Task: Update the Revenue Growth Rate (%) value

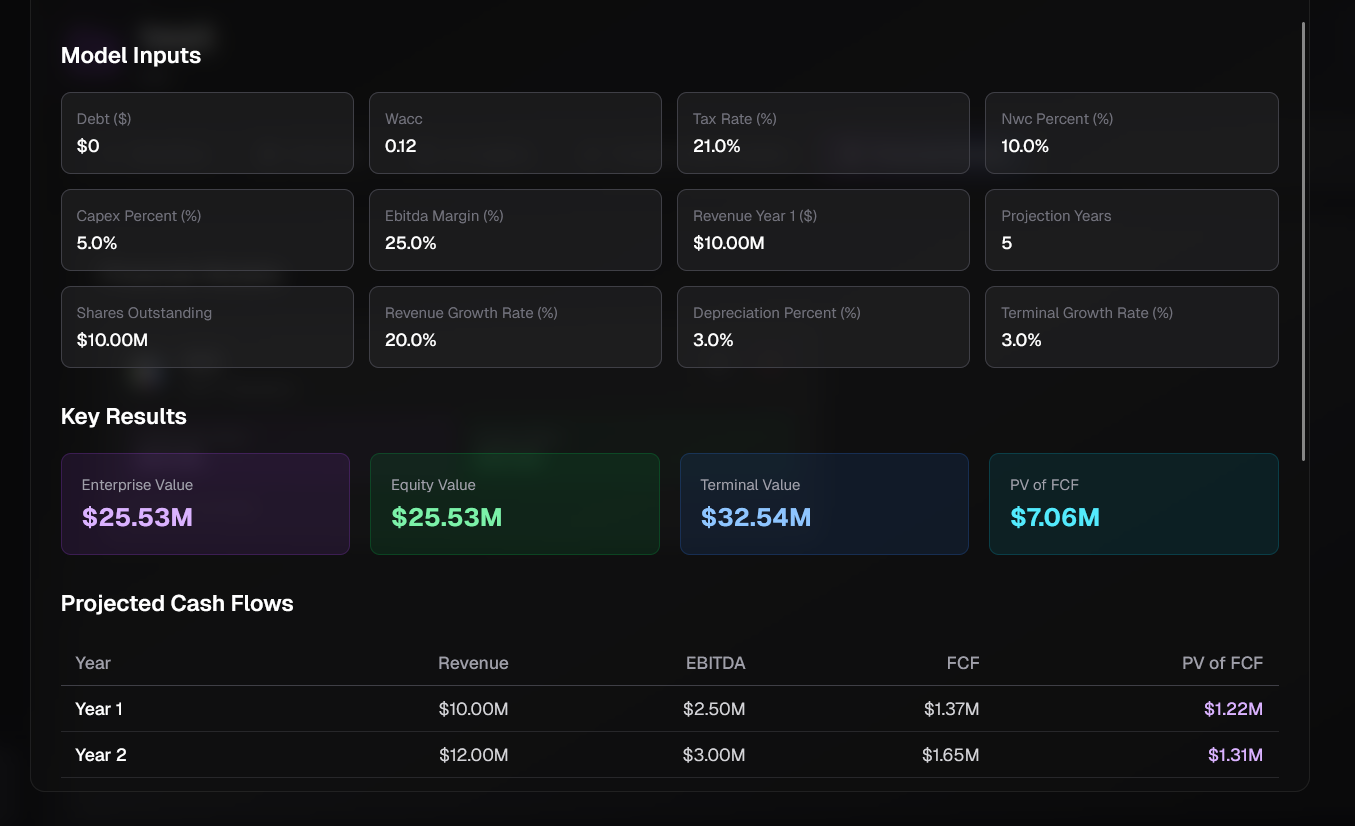Action: tap(515, 327)
